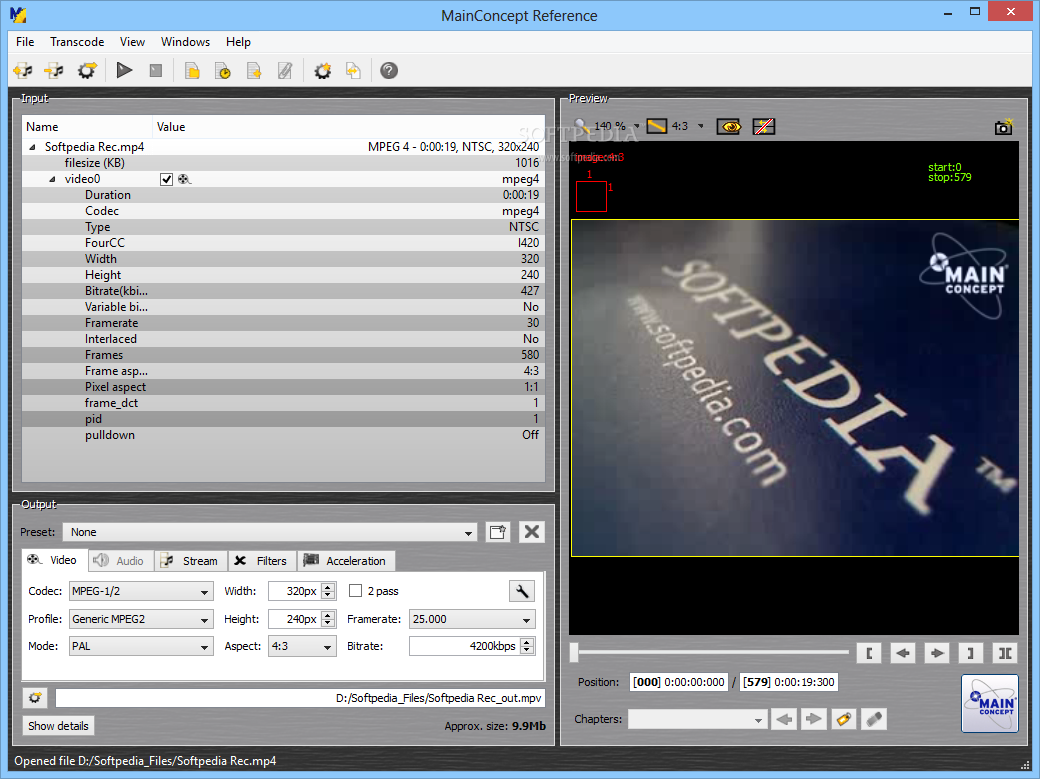This screenshot has height=779, width=1040.
Task: Open advanced codec settings wrench button
Action: pyautogui.click(x=522, y=591)
